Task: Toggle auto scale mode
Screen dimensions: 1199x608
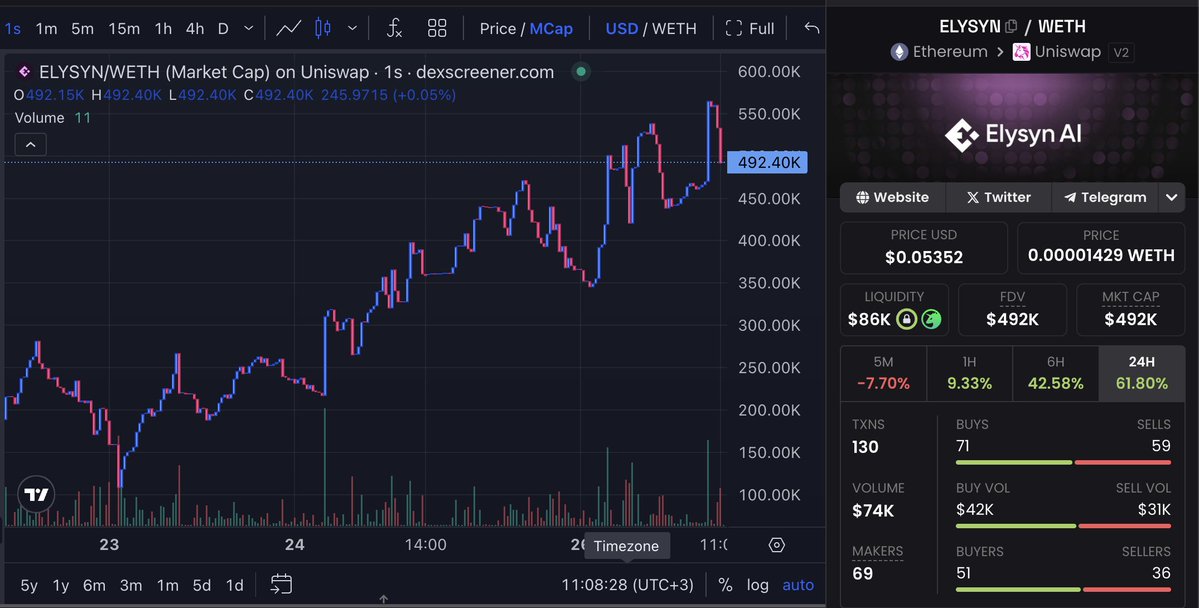Action: click(x=798, y=585)
